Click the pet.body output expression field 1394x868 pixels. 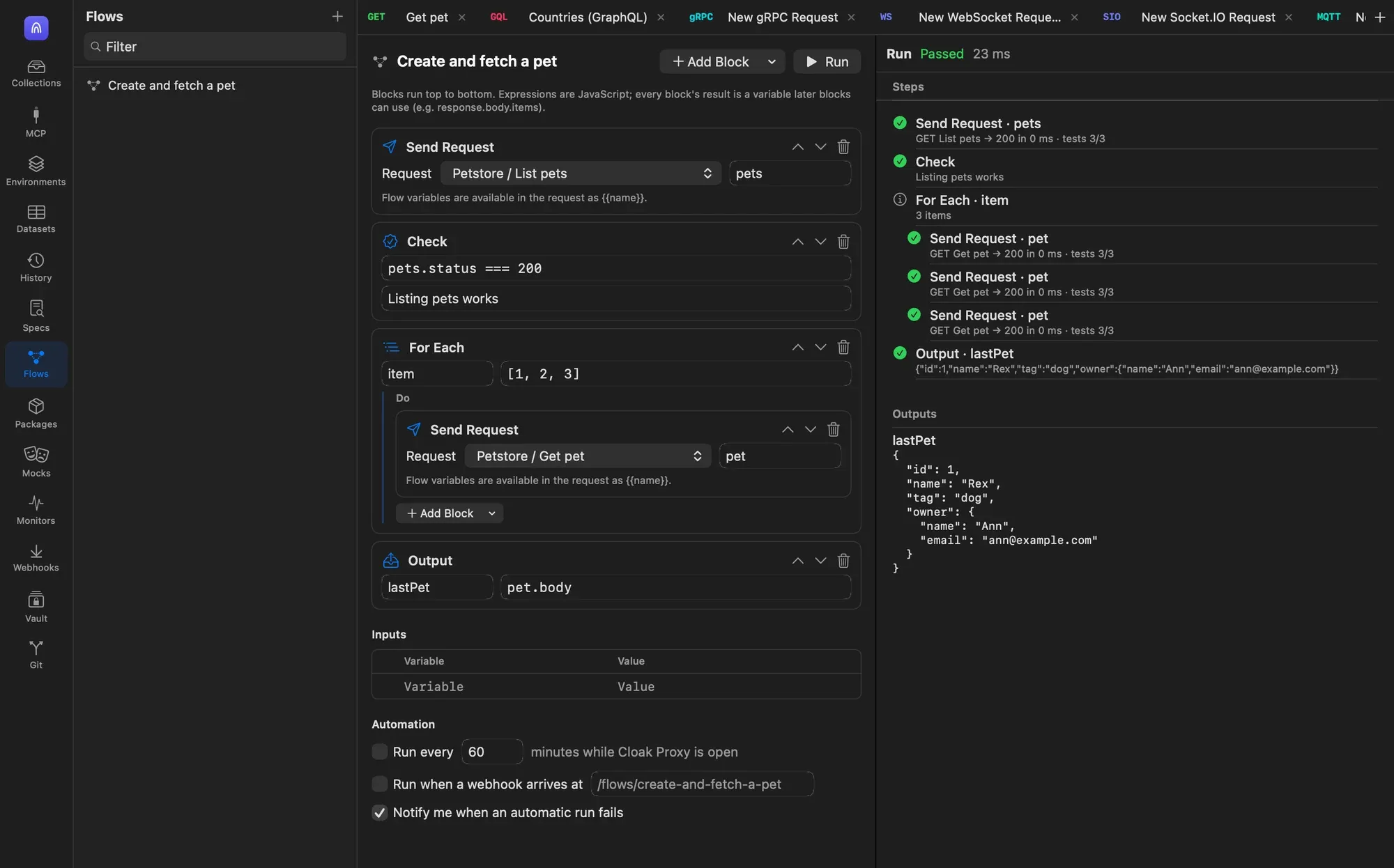click(675, 587)
